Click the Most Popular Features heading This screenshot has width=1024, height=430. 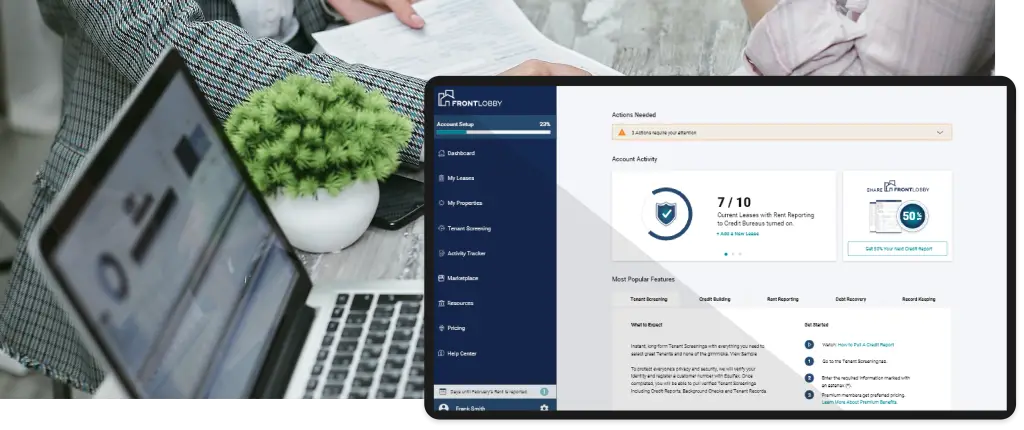click(643, 279)
